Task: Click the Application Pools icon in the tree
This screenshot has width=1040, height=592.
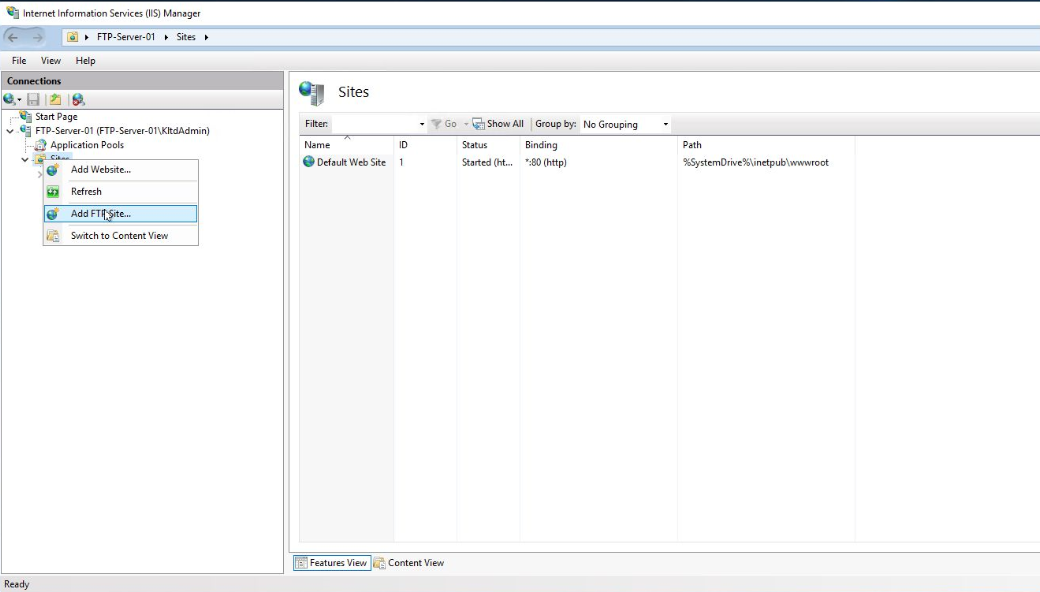Action: click(40, 145)
